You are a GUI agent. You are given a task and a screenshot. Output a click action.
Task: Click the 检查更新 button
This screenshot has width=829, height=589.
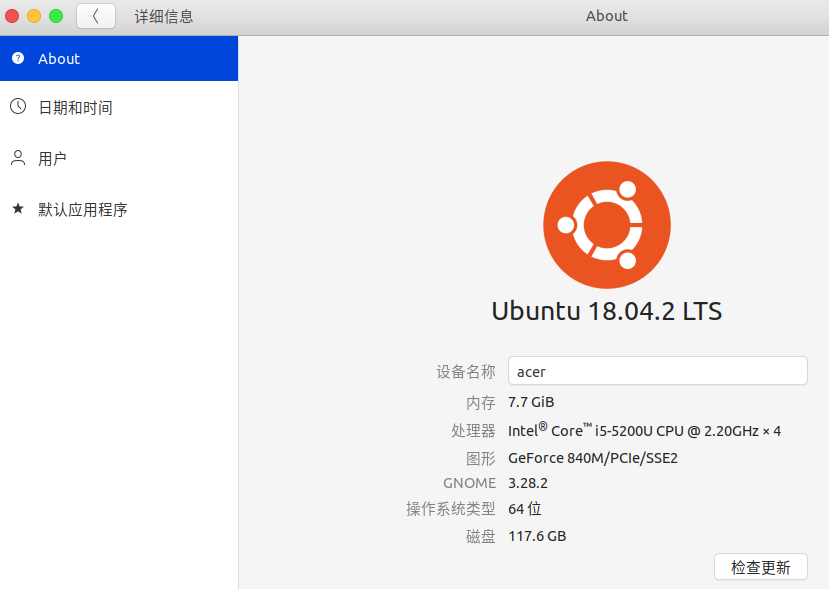[761, 567]
